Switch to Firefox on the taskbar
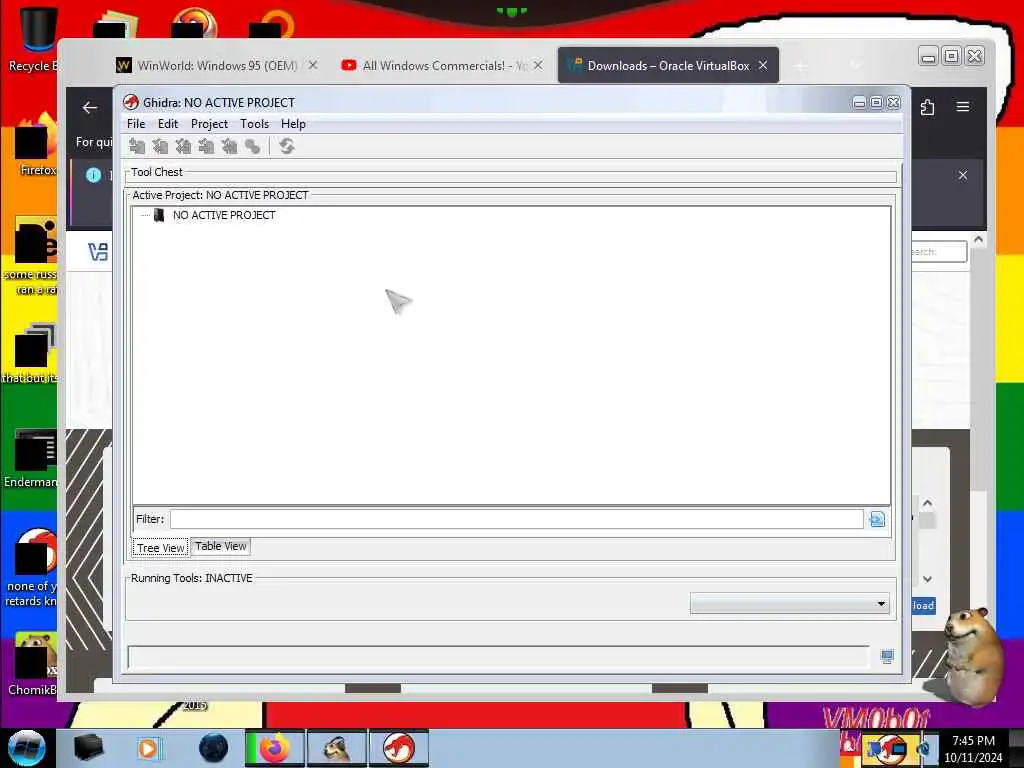 click(275, 748)
